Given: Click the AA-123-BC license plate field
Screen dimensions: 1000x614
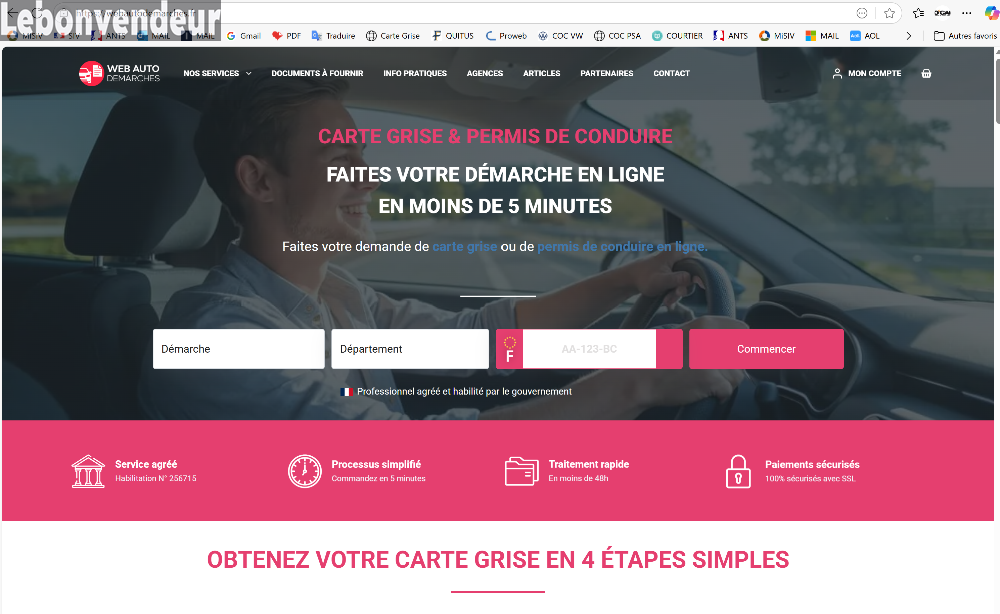Looking at the screenshot, I should pos(589,349).
